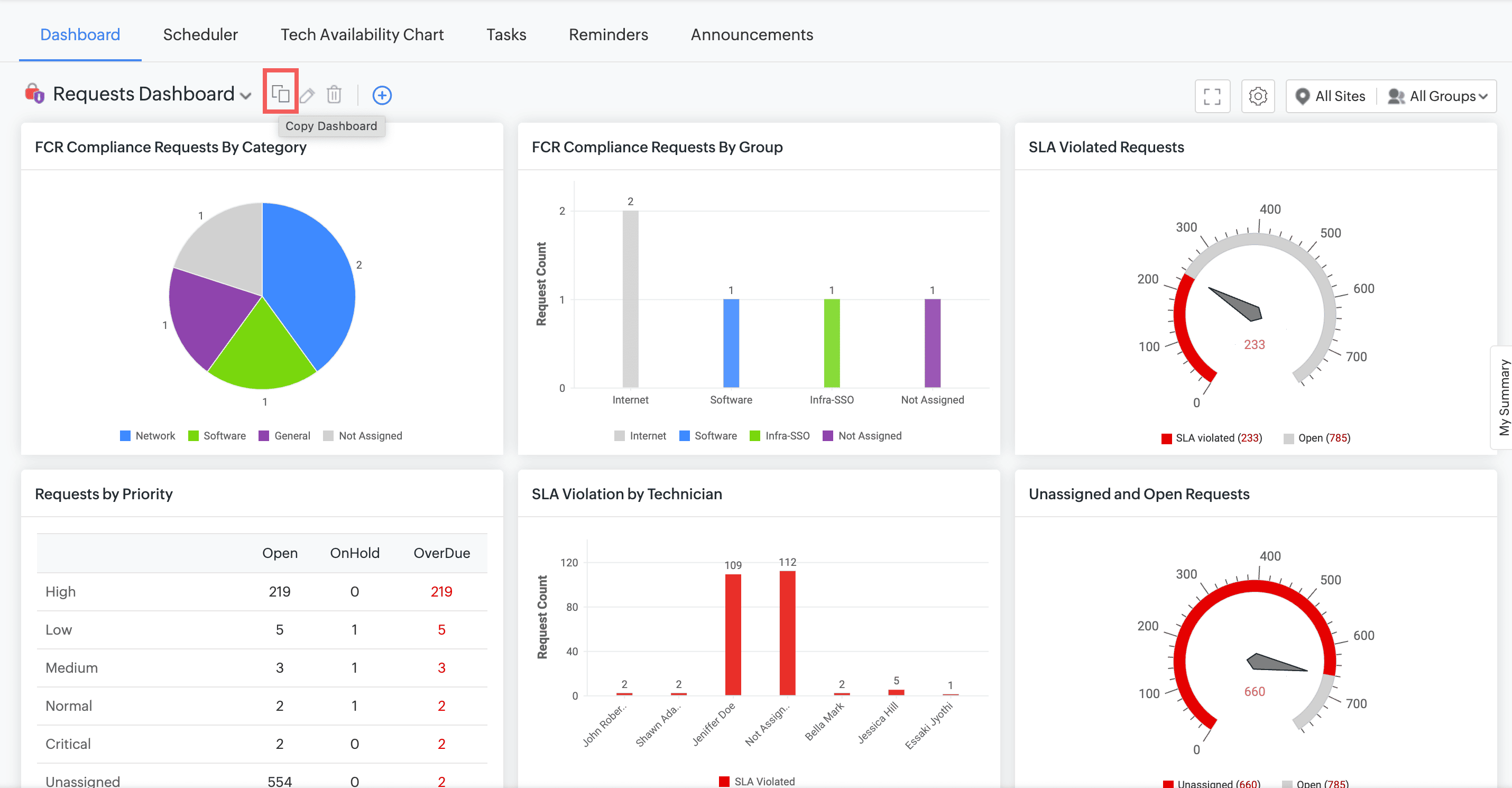Click the Requests Dashboard shield logo icon
The height and width of the screenshot is (788, 1512).
pos(34,94)
